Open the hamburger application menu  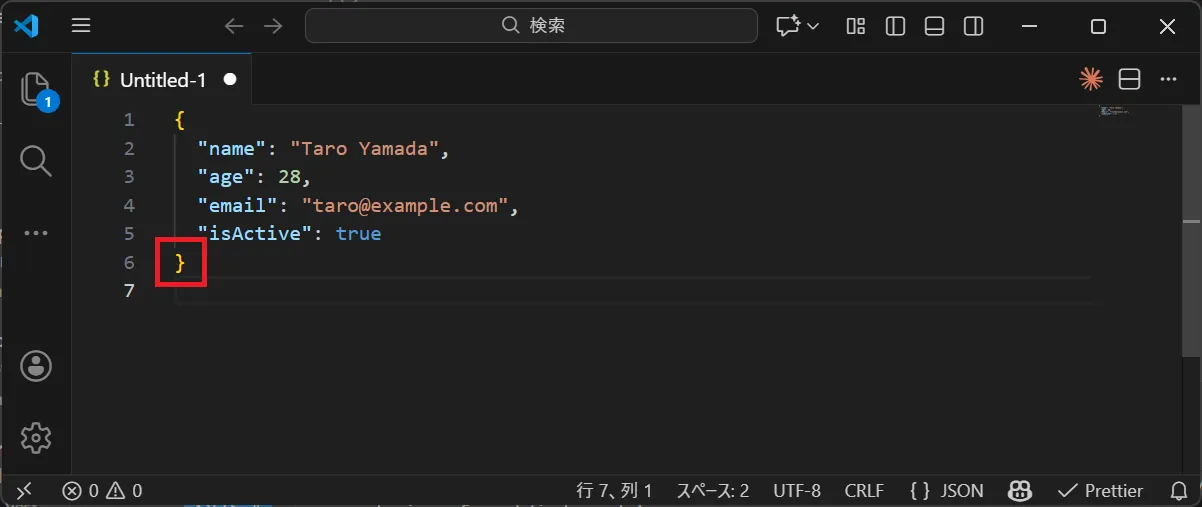pos(81,26)
